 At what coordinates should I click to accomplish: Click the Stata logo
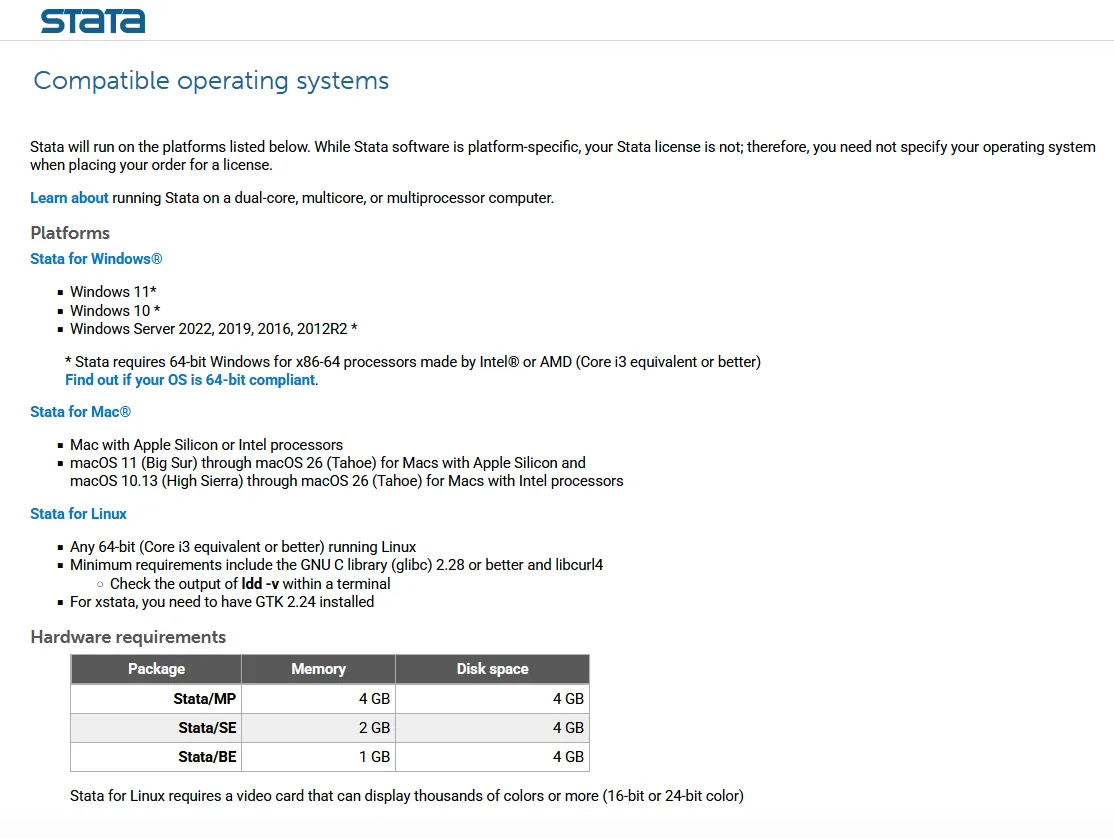93,21
